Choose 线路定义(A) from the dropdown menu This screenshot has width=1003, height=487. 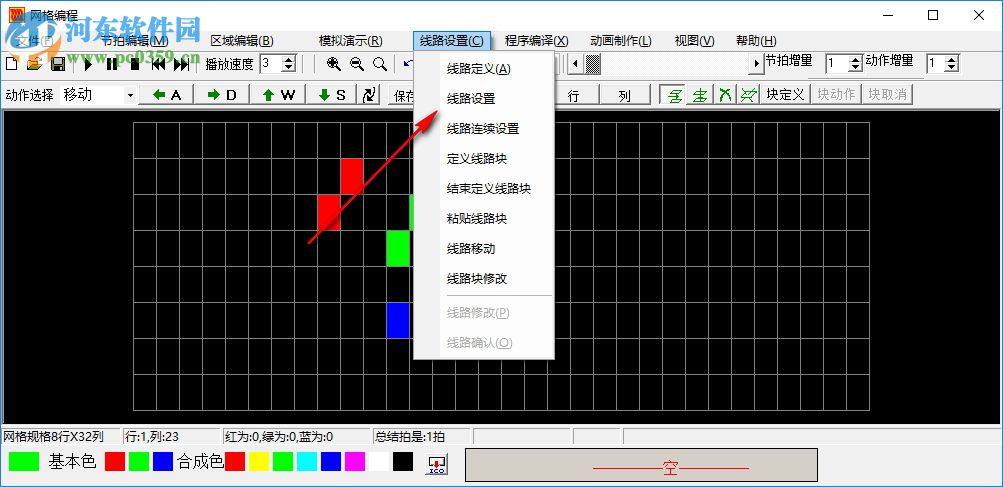[x=484, y=69]
